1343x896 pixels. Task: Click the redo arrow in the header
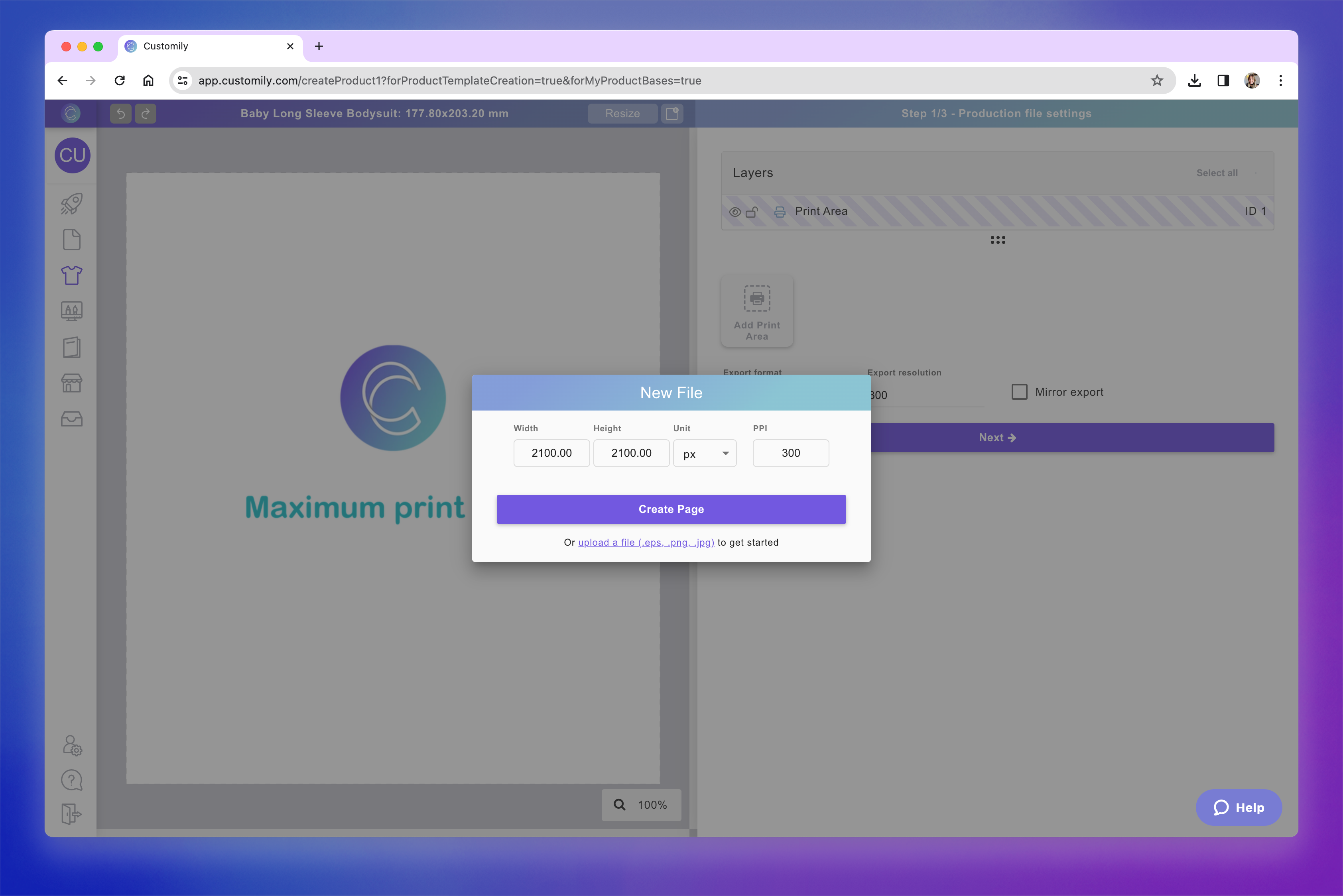145,114
